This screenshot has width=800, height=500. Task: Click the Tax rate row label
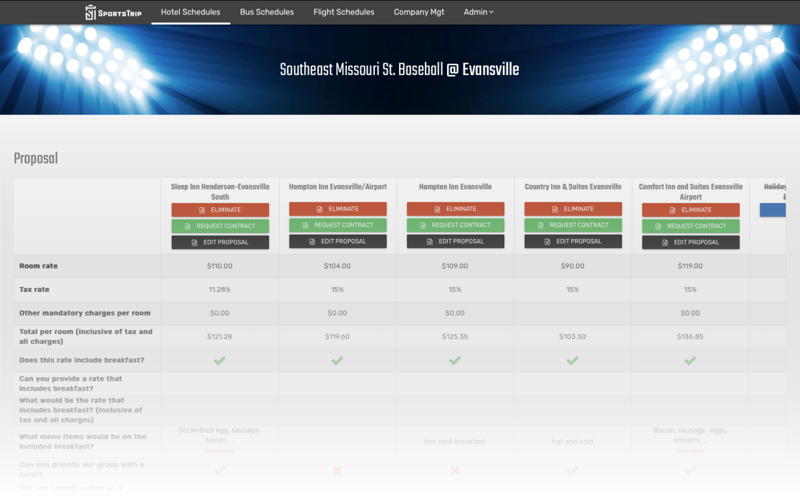point(34,289)
